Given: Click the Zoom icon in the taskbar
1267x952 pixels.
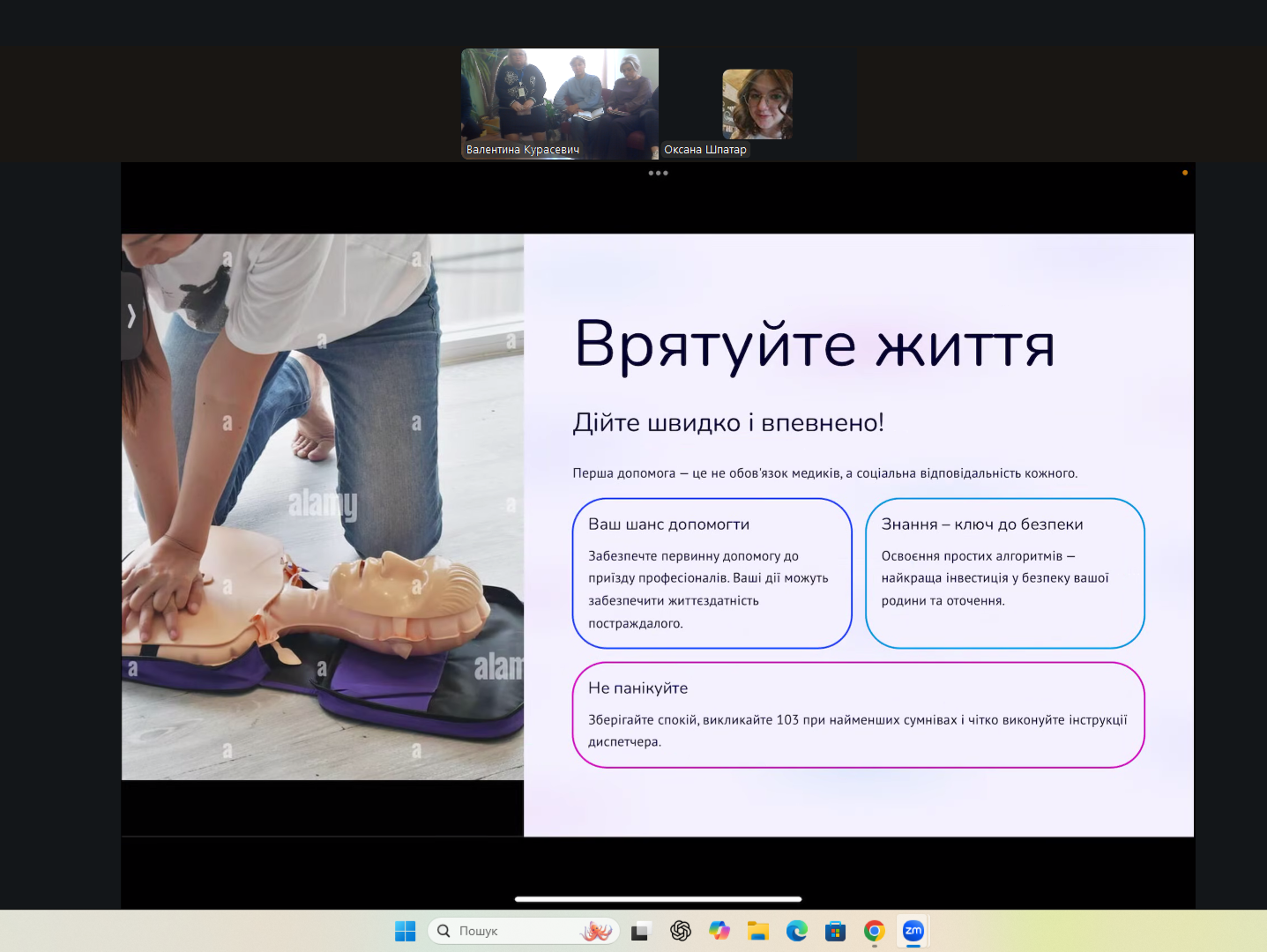Looking at the screenshot, I should pyautogui.click(x=913, y=931).
